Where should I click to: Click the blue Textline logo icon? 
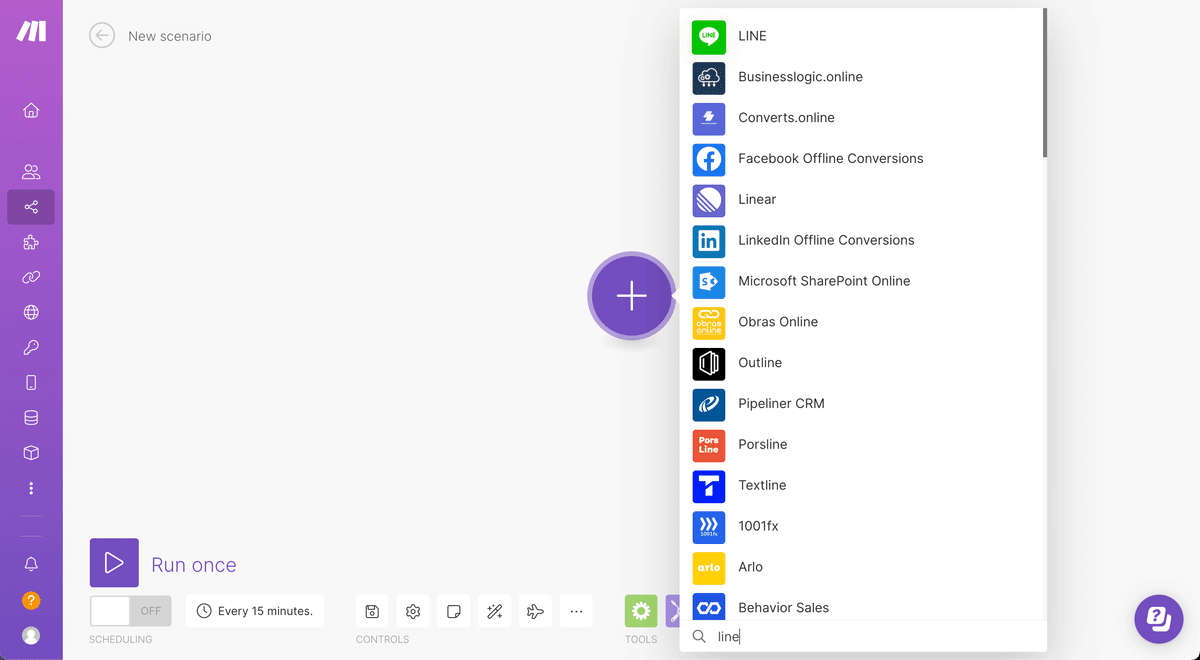click(709, 485)
